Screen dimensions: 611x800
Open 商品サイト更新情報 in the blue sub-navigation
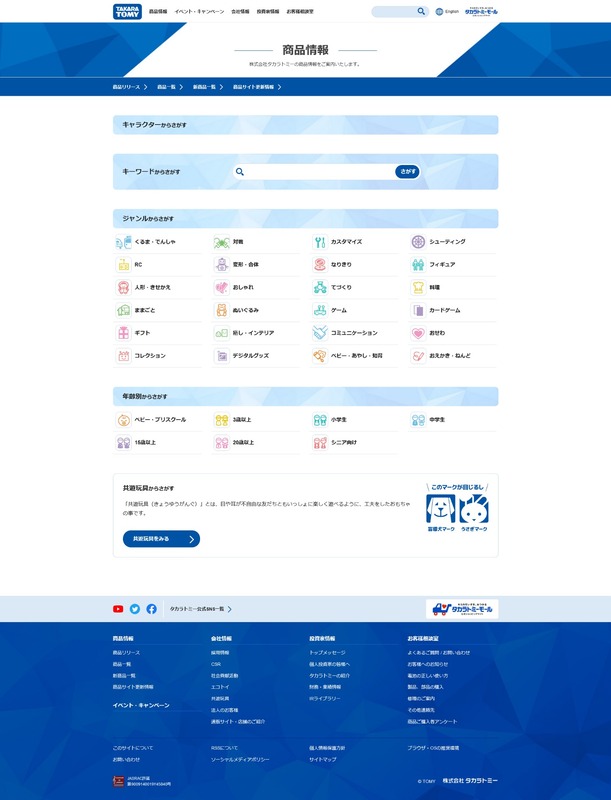pos(257,87)
